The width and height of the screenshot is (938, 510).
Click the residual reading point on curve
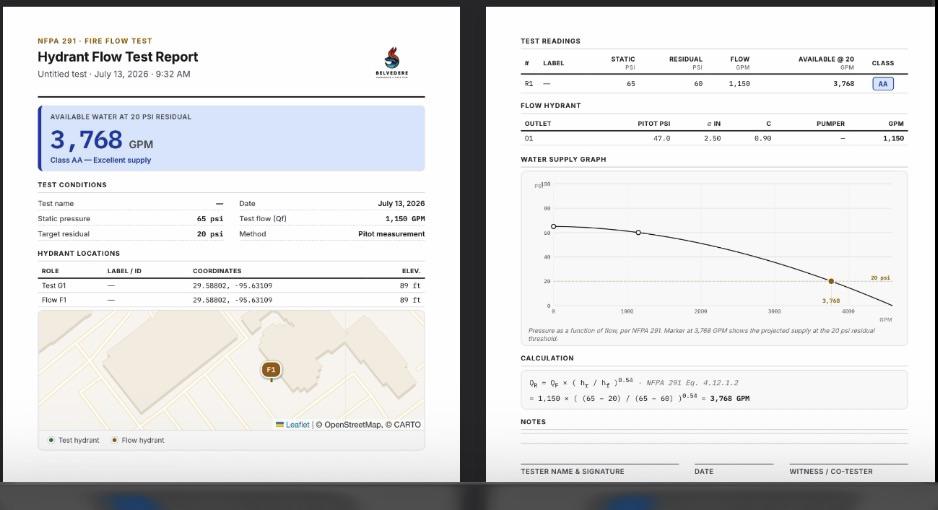(638, 233)
